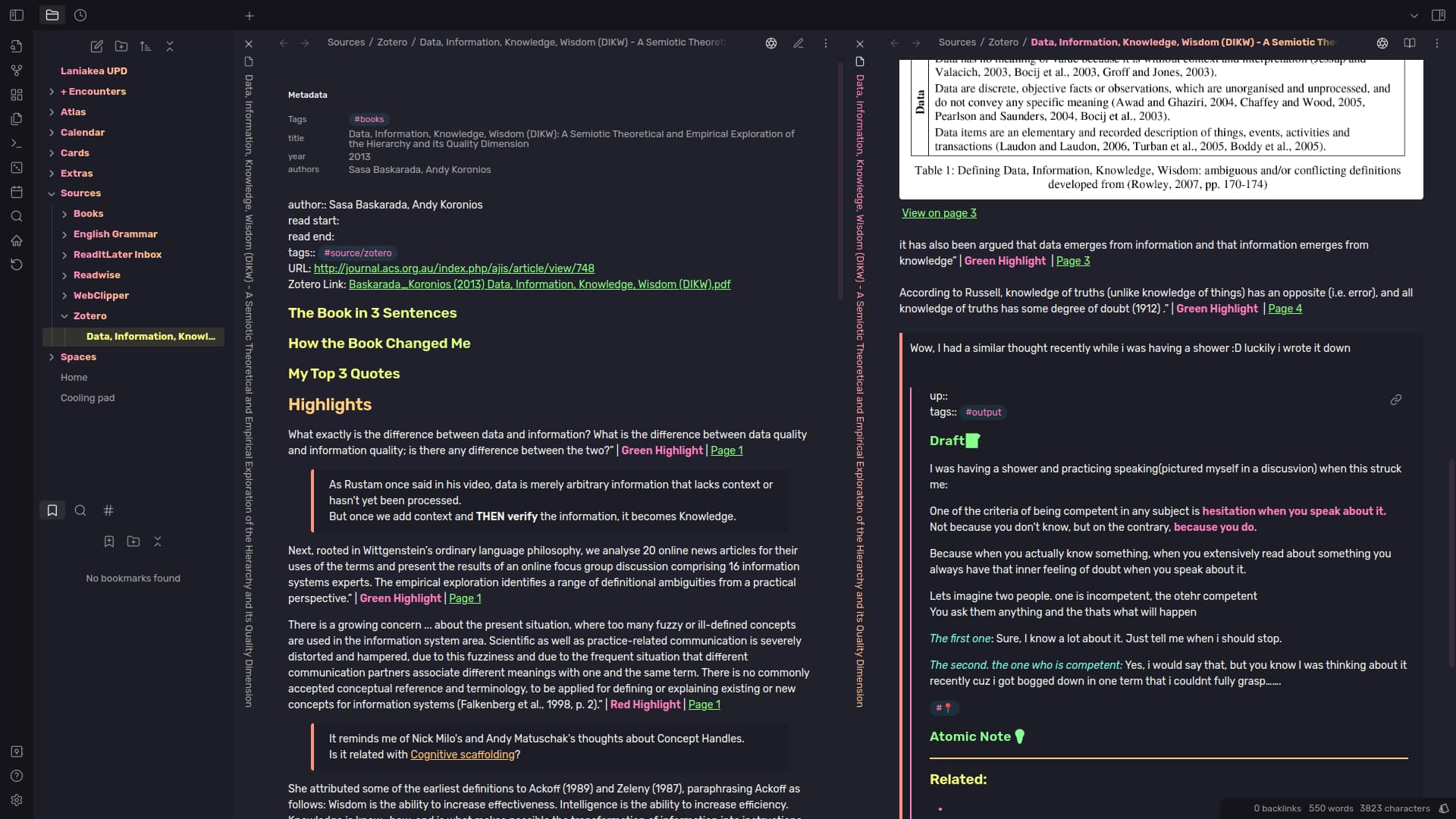Collapse all bookmarks in bookmarks panel

158,541
